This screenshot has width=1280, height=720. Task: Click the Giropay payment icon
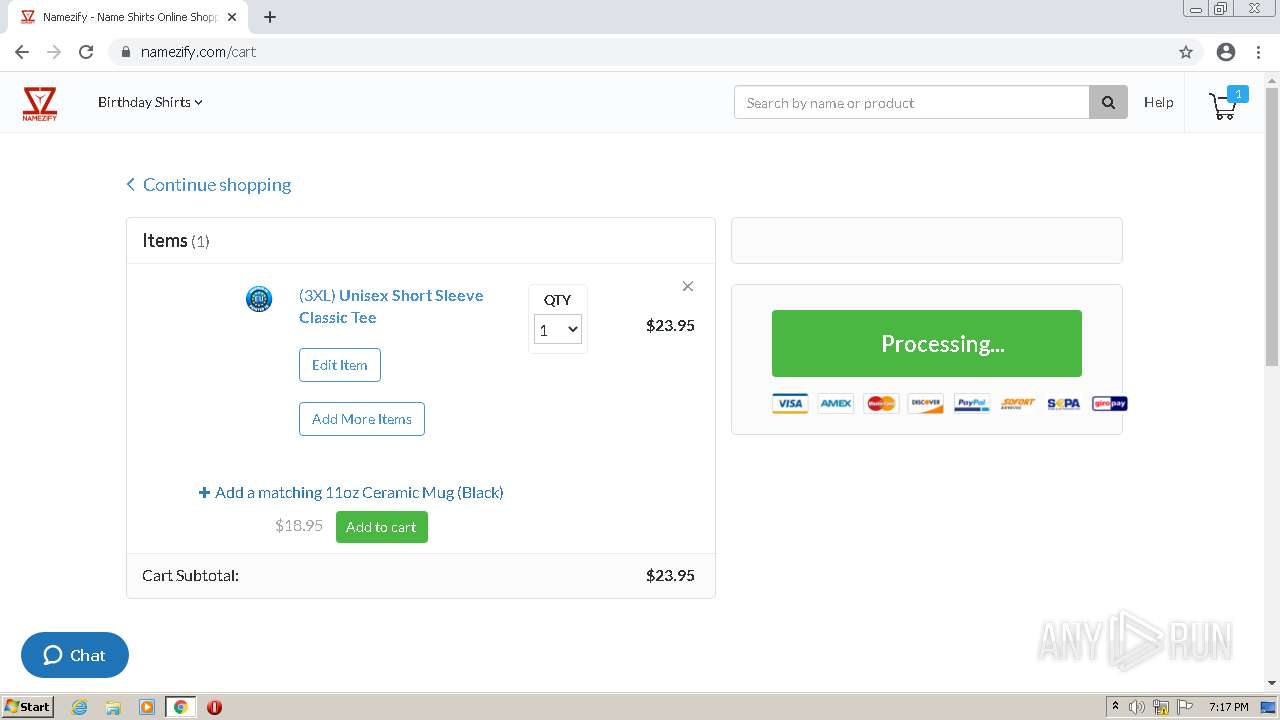pyautogui.click(x=1110, y=403)
